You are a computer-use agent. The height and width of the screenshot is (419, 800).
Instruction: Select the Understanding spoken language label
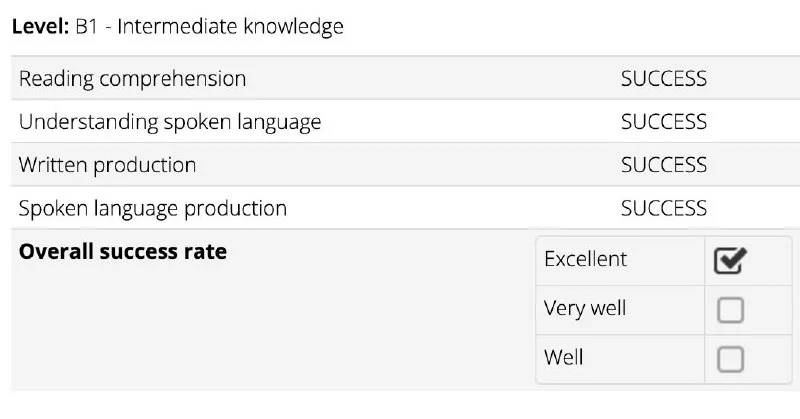pos(170,122)
